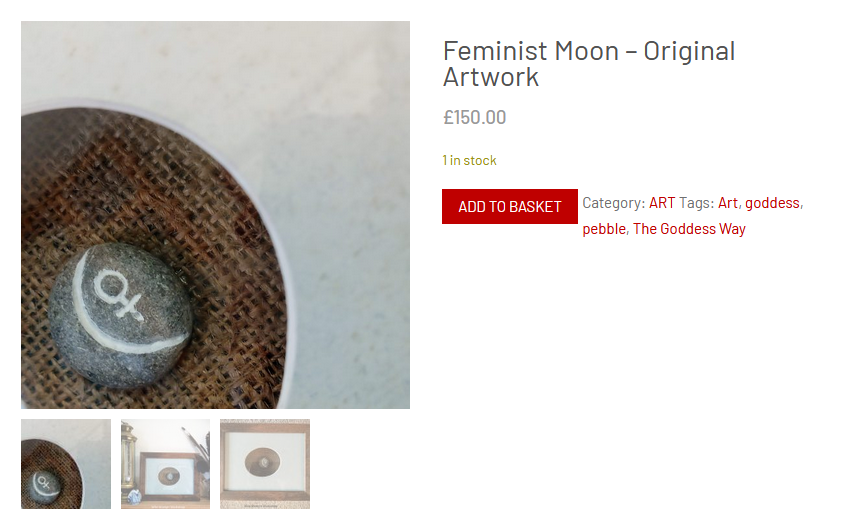Open the goddess tag link
861x522 pixels.
pos(772,203)
